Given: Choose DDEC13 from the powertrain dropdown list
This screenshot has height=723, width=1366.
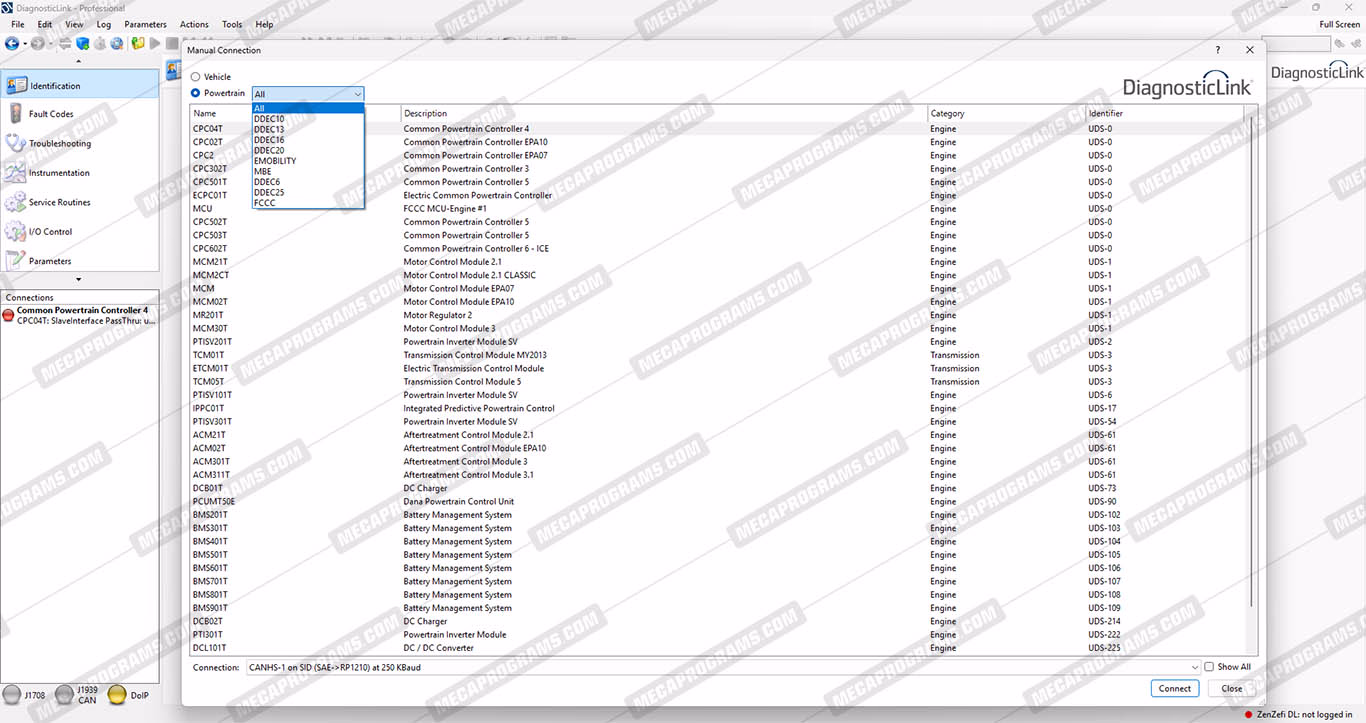Looking at the screenshot, I should tap(269, 130).
